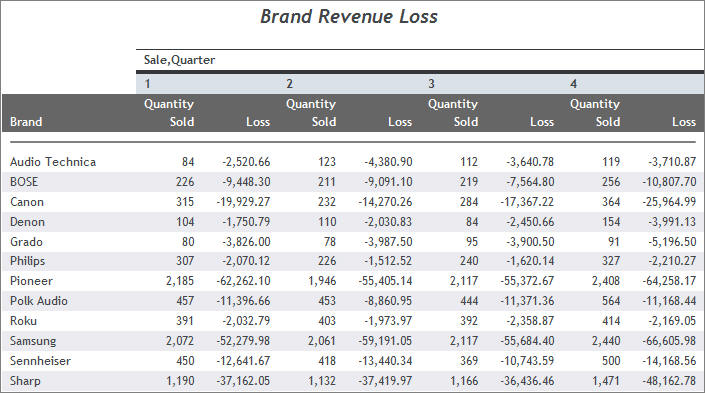
Task: Click Canon's quarter 1 loss -19,929.27
Action: click(x=243, y=201)
